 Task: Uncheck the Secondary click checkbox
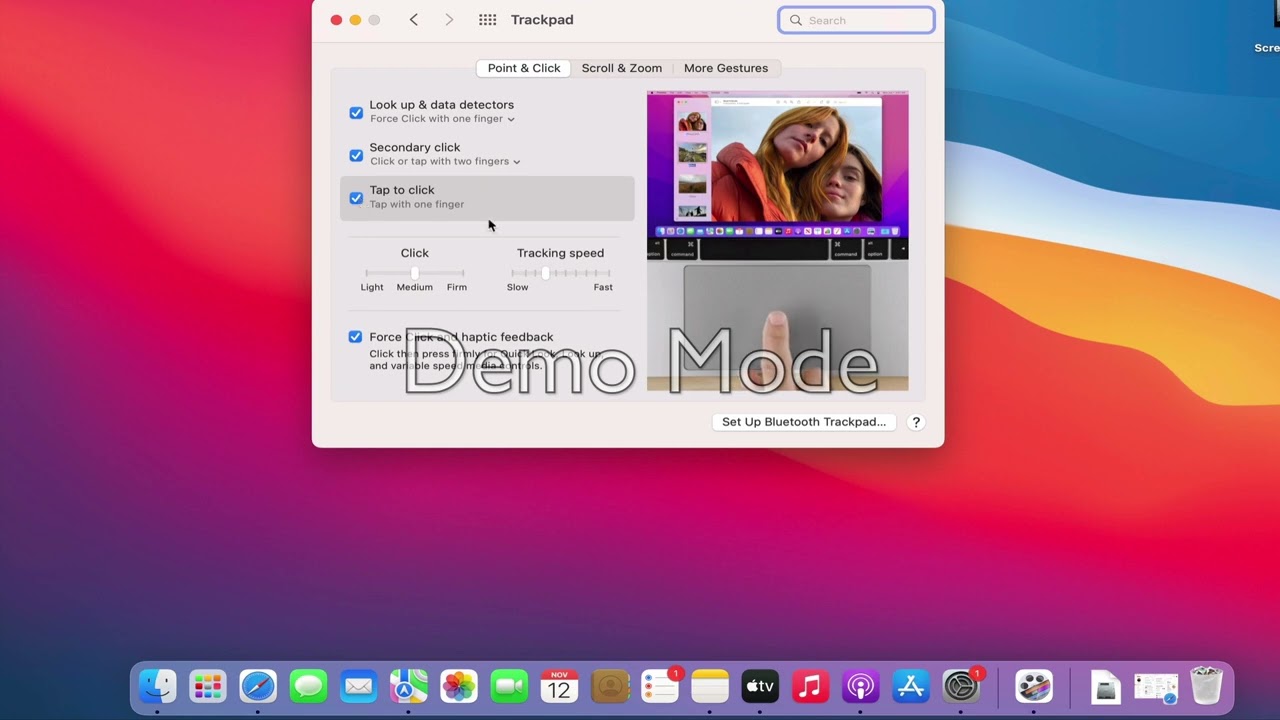coord(356,155)
